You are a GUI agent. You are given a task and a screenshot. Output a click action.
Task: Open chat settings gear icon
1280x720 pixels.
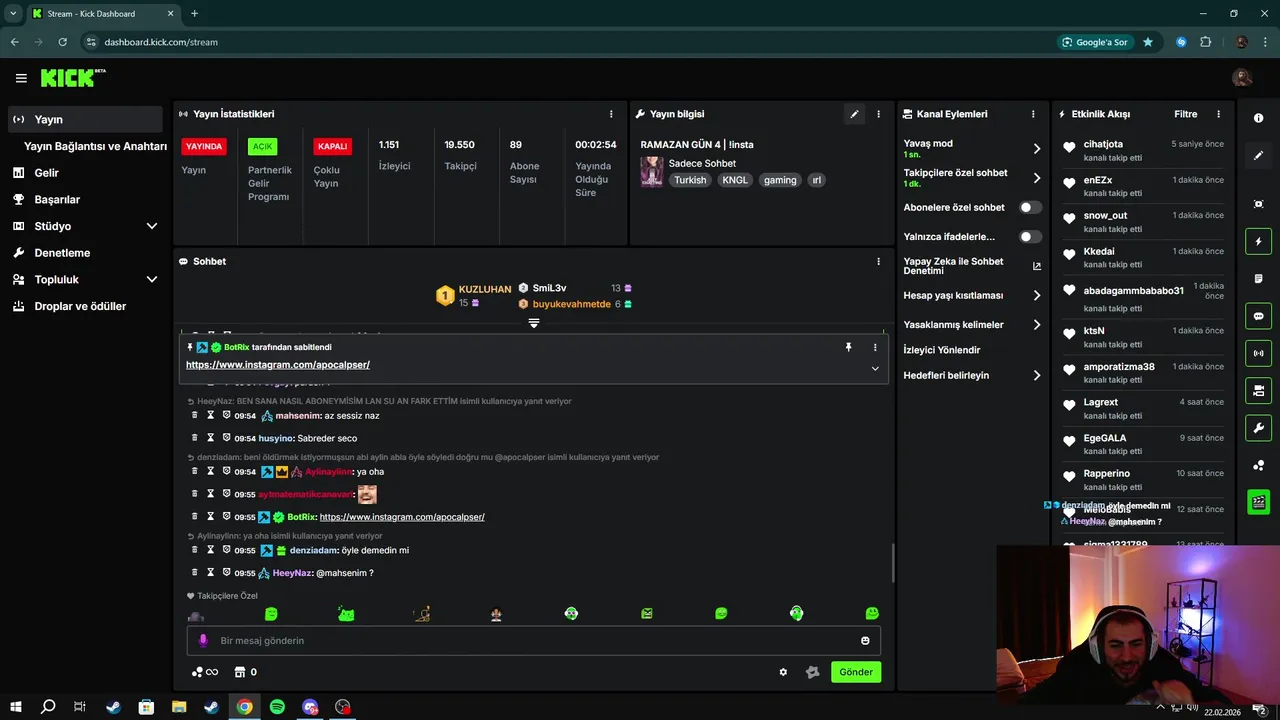click(783, 672)
